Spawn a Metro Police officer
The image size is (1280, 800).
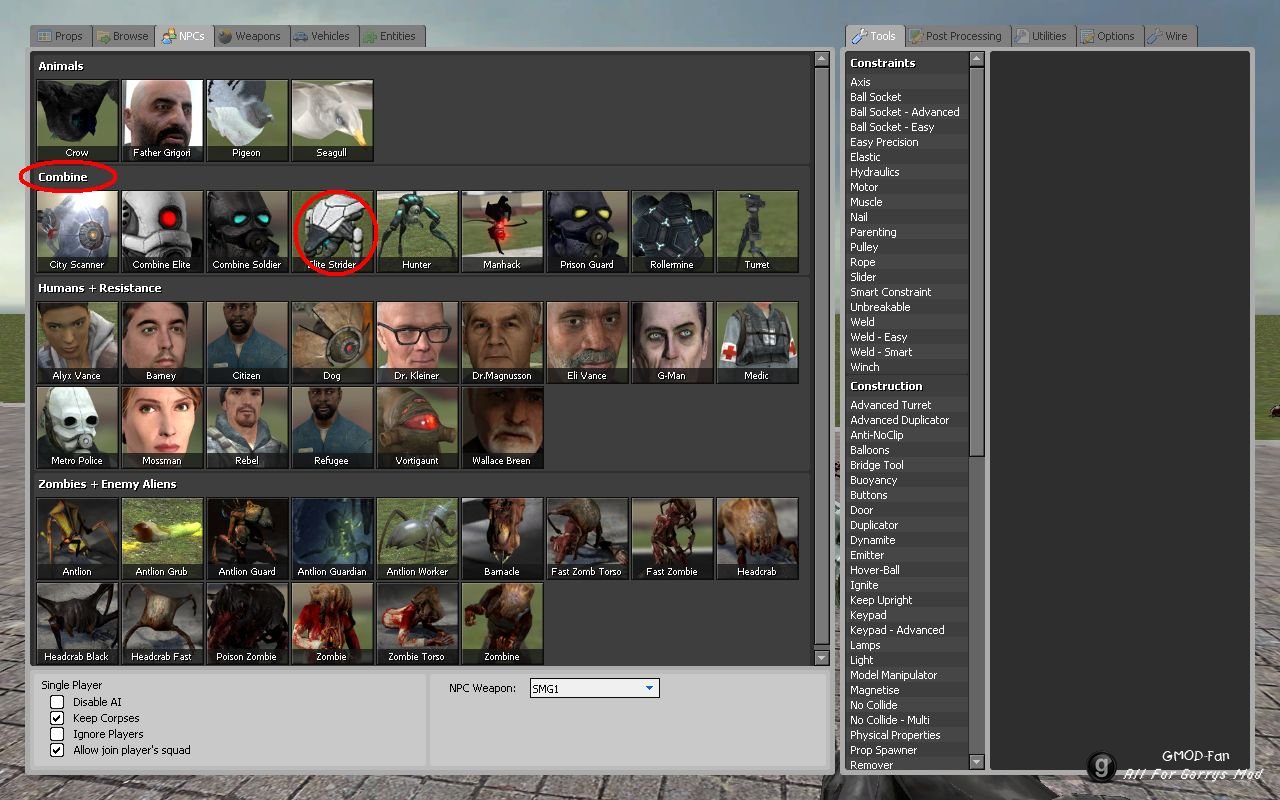click(77, 427)
